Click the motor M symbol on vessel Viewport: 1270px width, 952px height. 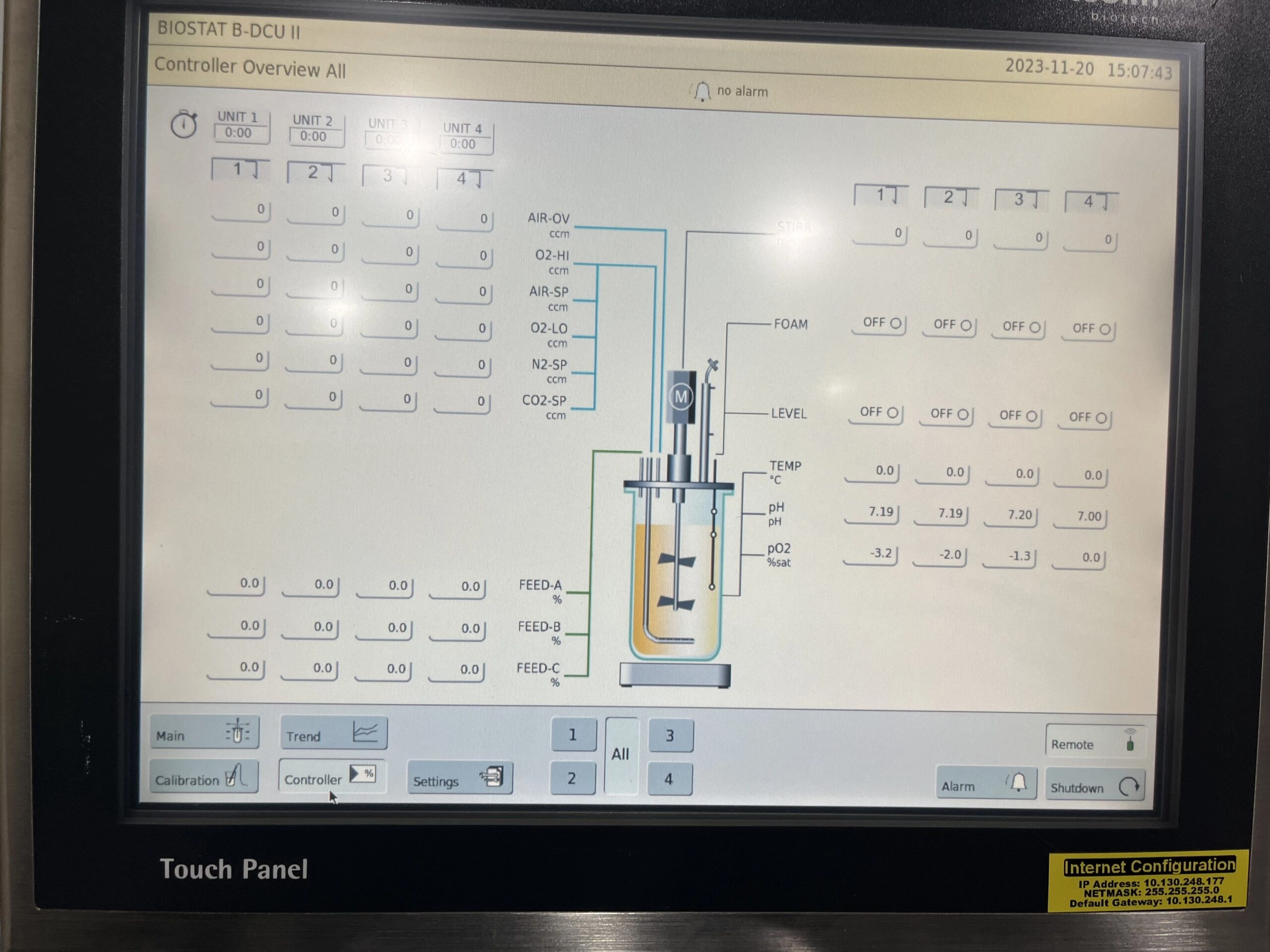click(x=681, y=397)
